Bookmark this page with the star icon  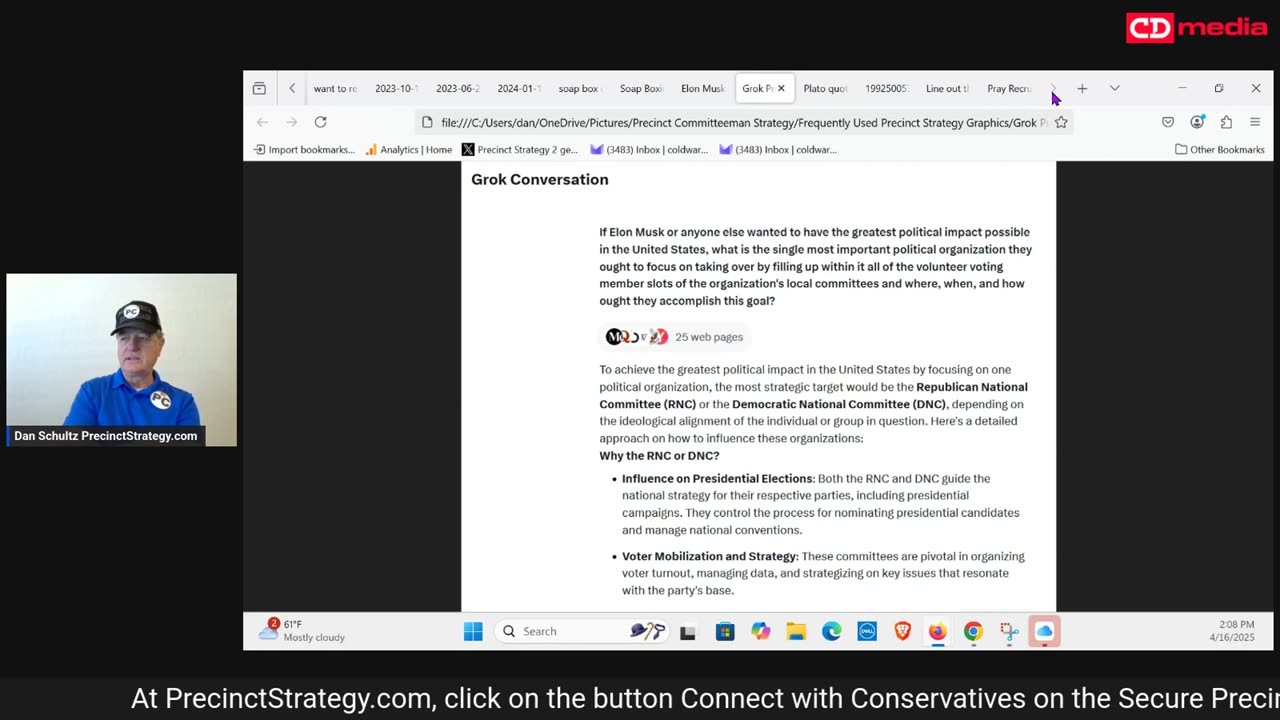tap(1061, 122)
